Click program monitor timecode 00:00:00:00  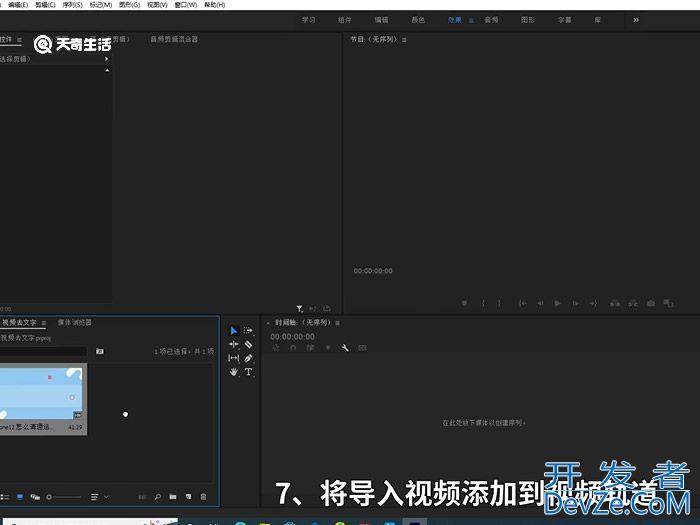coord(373,271)
